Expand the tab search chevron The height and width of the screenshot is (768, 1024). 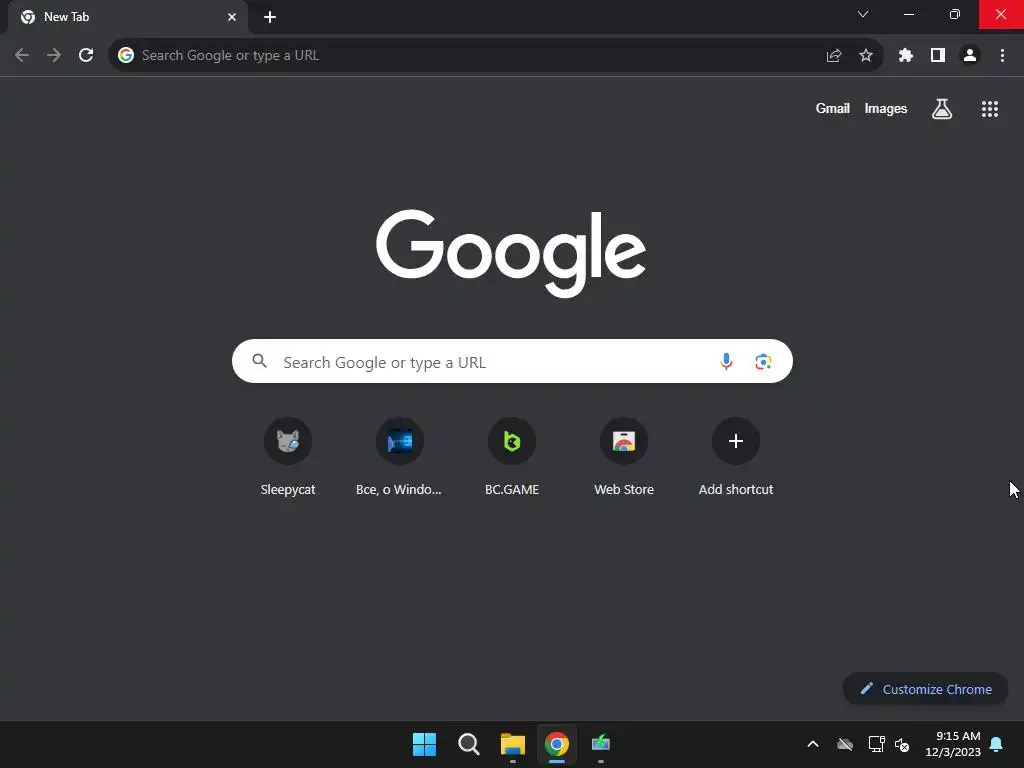863,14
